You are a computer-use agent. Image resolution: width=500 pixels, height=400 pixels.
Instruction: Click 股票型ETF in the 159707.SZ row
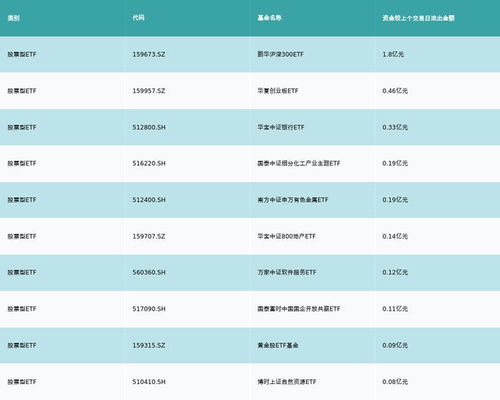pyautogui.click(x=22, y=236)
